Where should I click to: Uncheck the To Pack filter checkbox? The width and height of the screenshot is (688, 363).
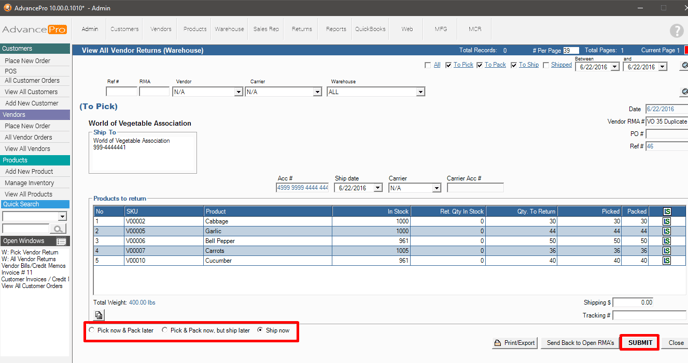[480, 65]
